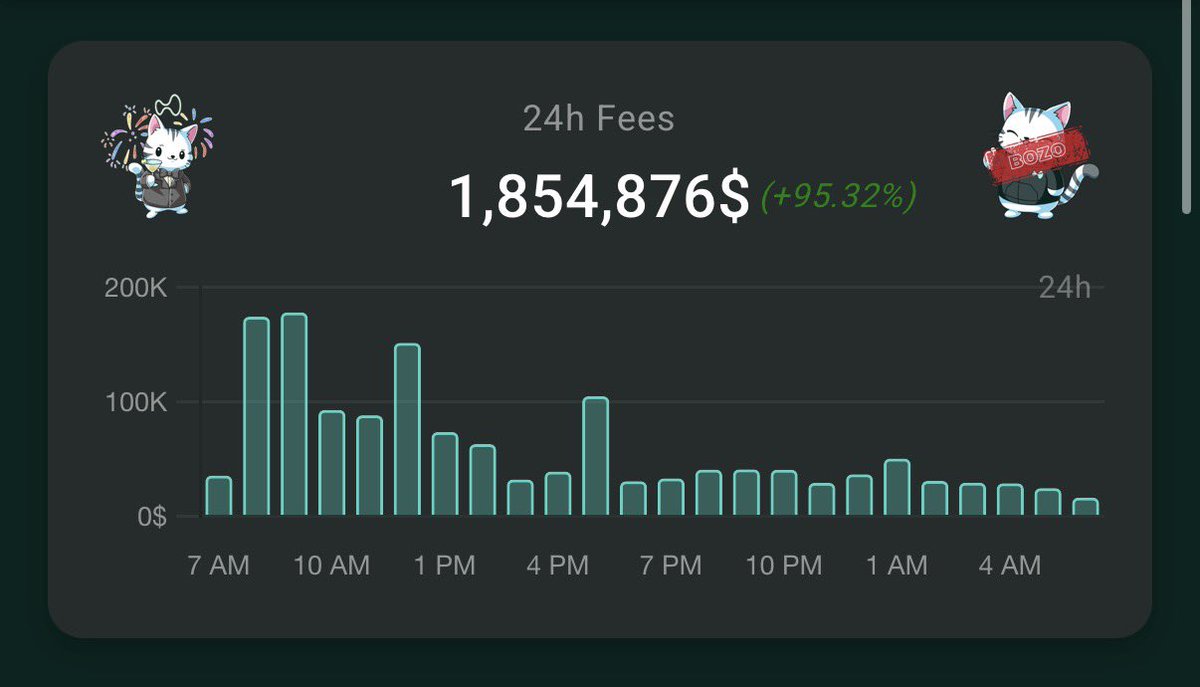The height and width of the screenshot is (687, 1200).
Task: Click the 1,854,876$ fees total
Action: (599, 197)
